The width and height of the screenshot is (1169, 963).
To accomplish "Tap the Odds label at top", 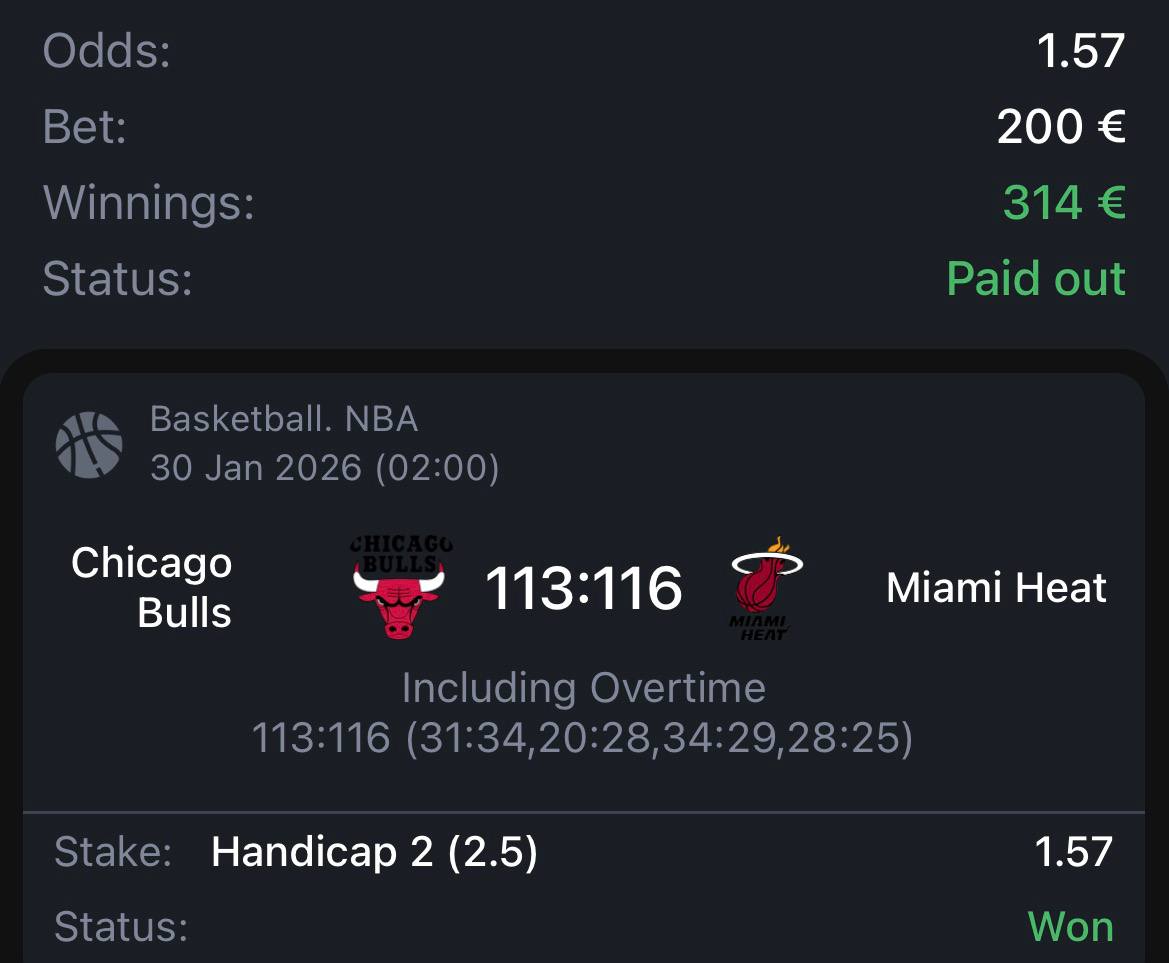I will coord(107,50).
